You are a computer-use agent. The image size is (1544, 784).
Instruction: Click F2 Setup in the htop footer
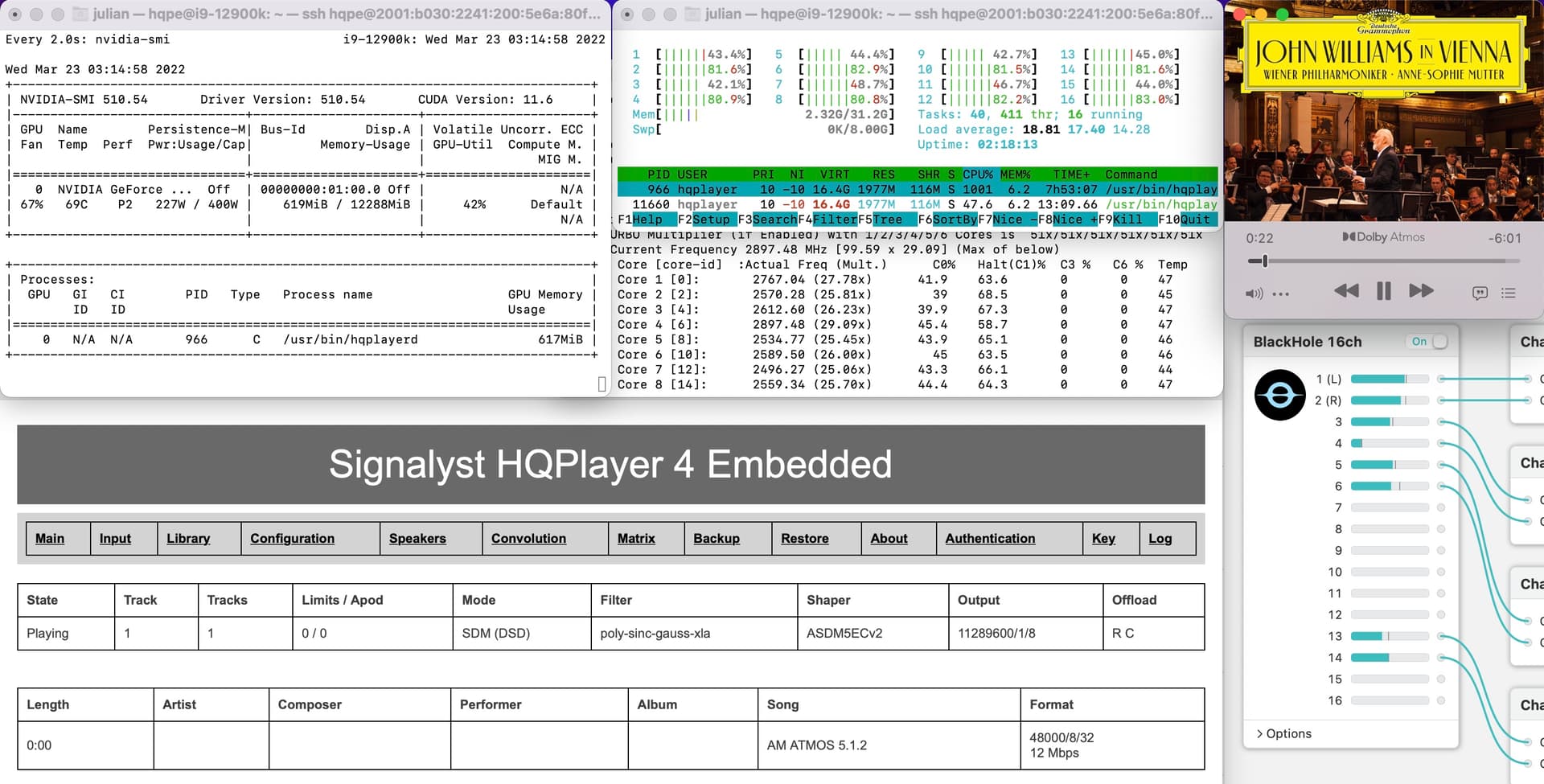pyautogui.click(x=707, y=220)
